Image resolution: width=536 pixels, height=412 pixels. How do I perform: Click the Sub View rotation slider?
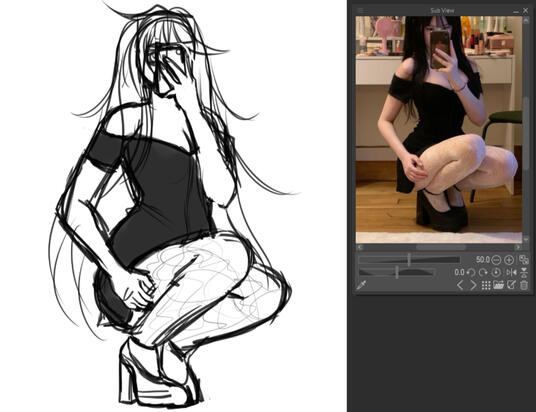click(x=397, y=273)
